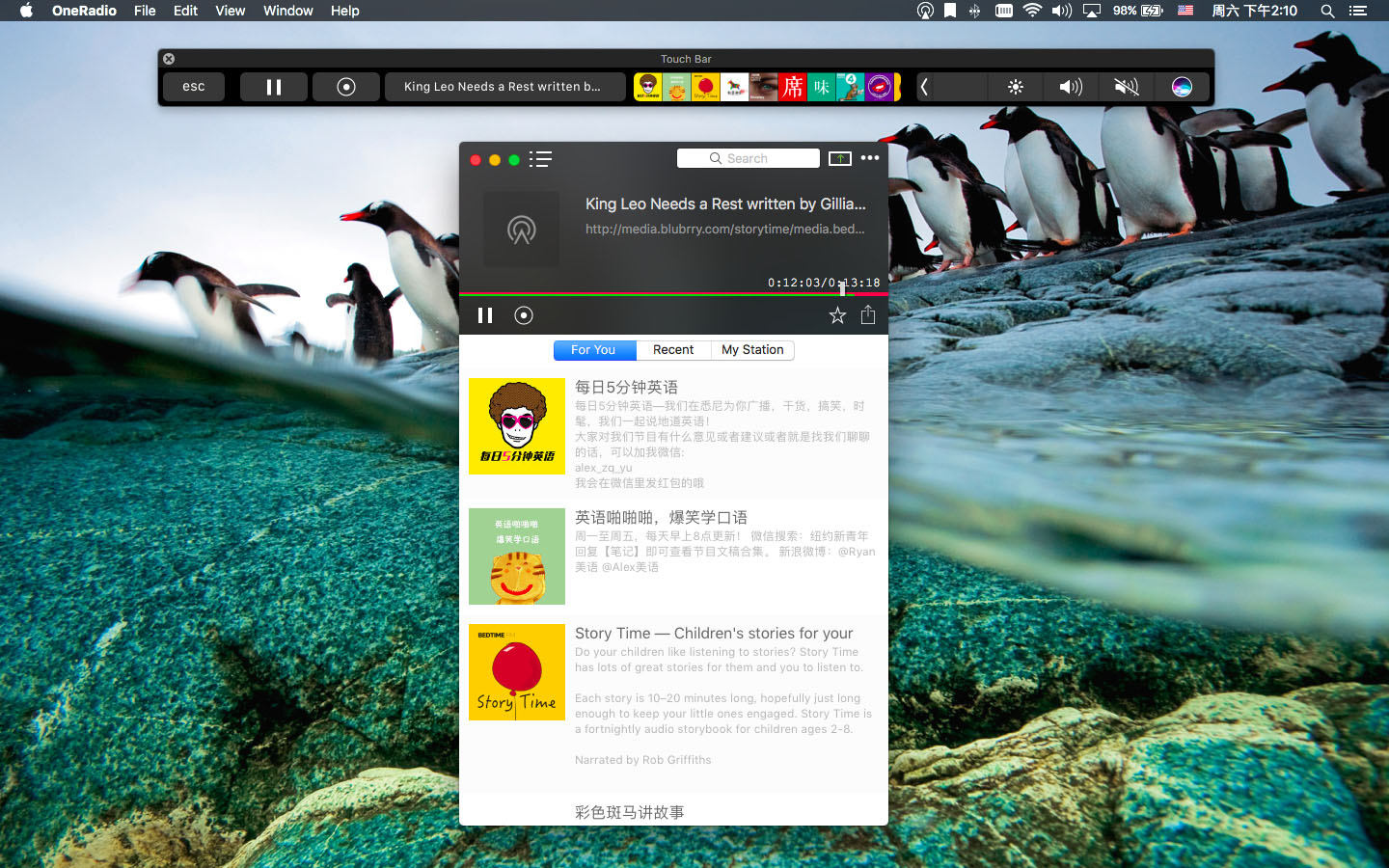Click the green mini-player toggle icon
This screenshot has width=1389, height=868.
pos(840,158)
